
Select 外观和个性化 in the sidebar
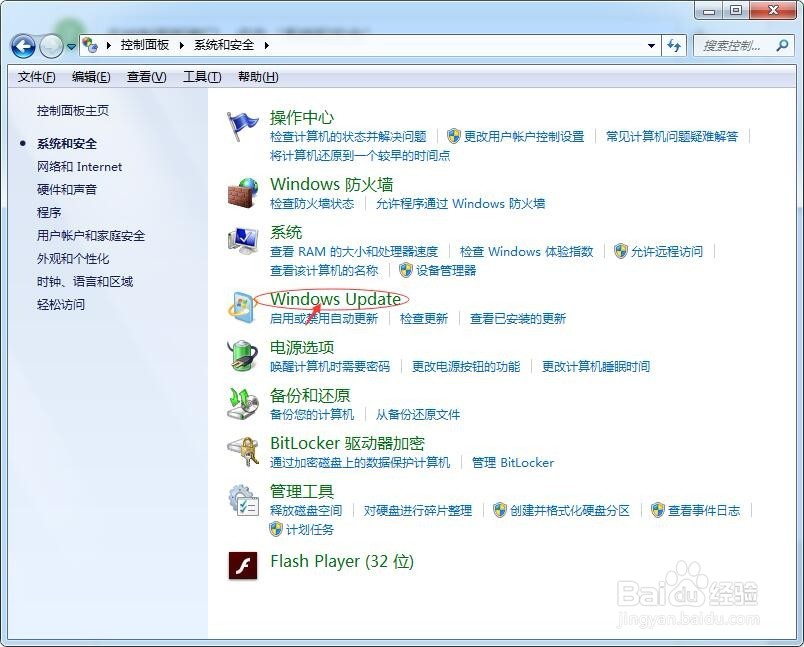(73, 258)
